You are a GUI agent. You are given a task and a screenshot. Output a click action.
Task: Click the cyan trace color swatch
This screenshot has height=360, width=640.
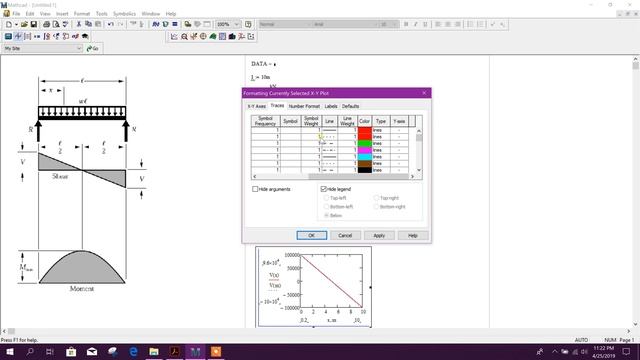pos(364,156)
